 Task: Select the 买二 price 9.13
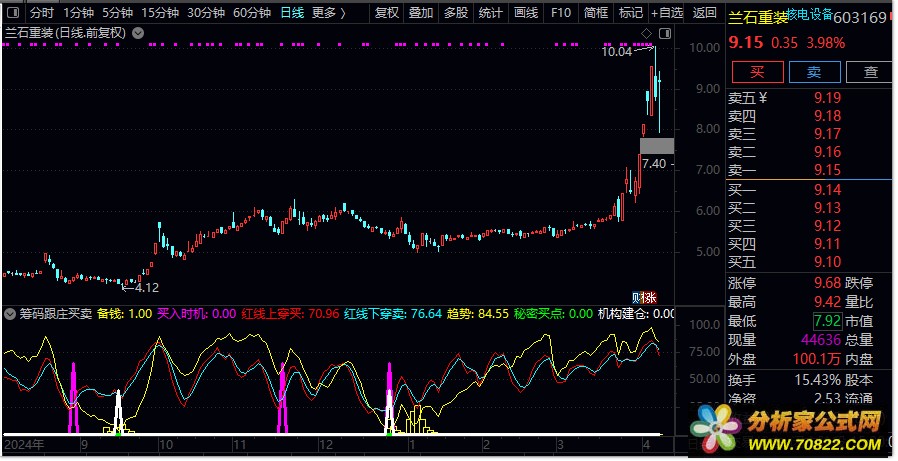coord(828,208)
